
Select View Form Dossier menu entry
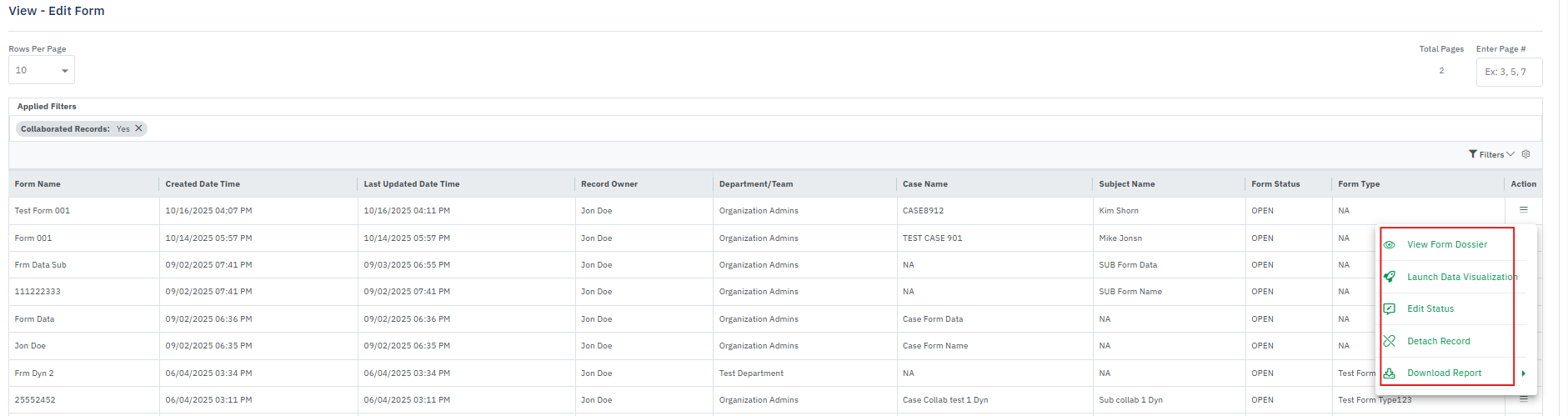(x=1447, y=244)
